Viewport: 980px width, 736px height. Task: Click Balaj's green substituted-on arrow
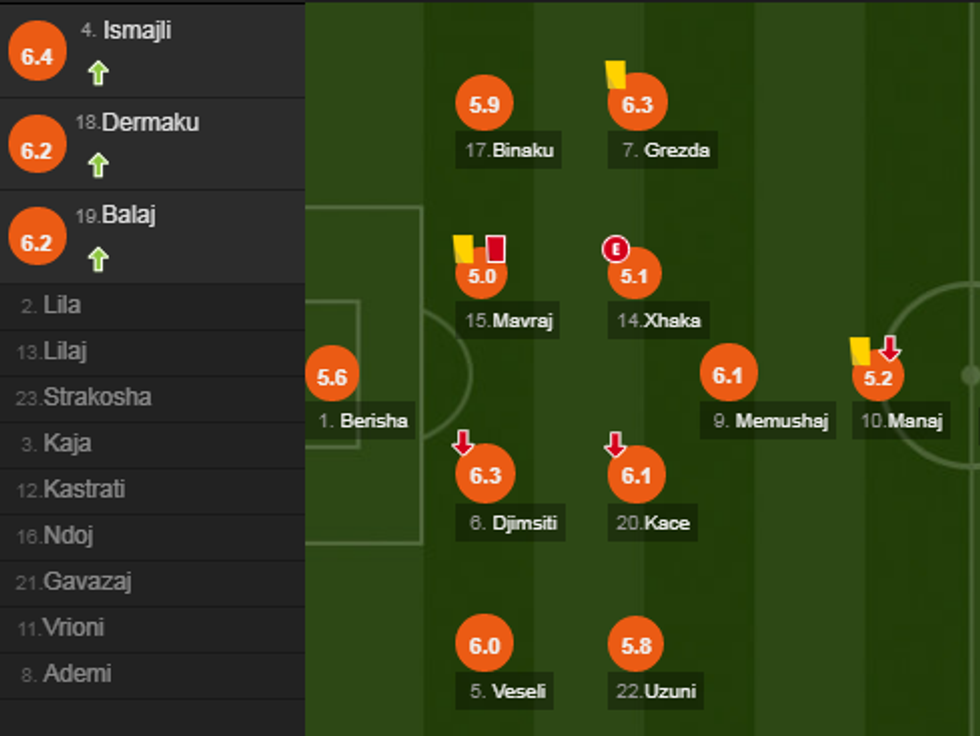[97, 259]
